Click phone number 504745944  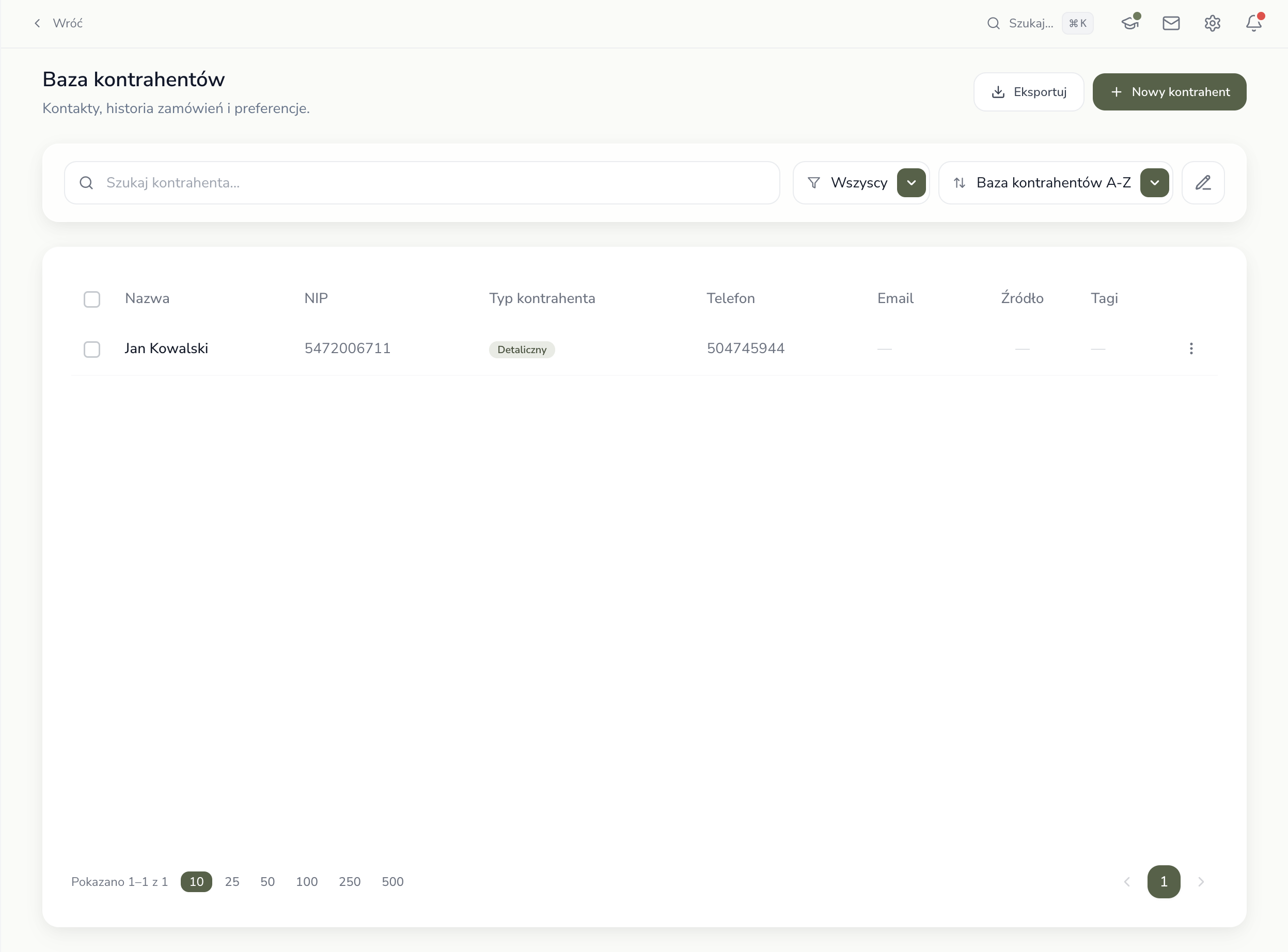tap(745, 348)
